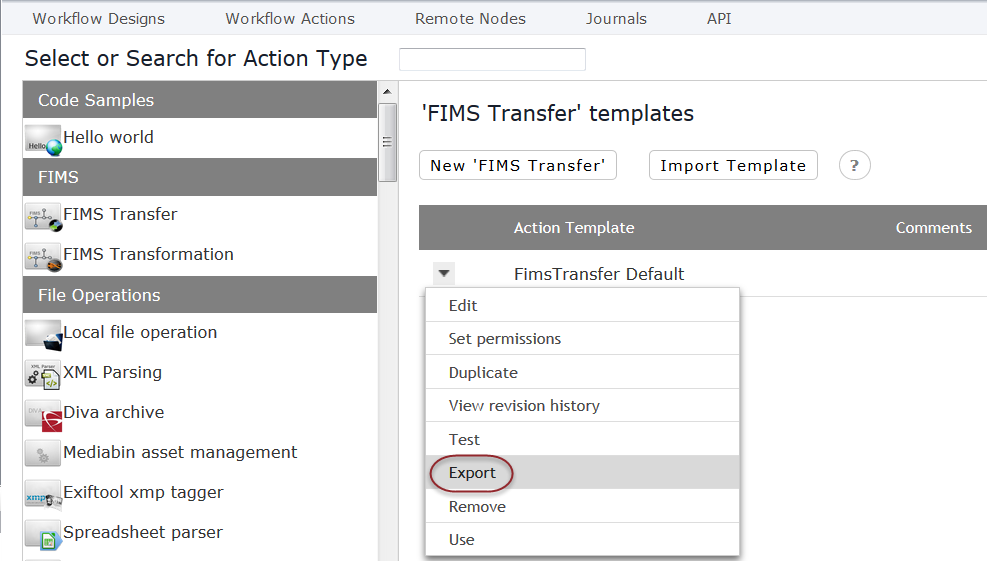Click the Diva archive icon
This screenshot has width=987, height=561.
coord(43,416)
